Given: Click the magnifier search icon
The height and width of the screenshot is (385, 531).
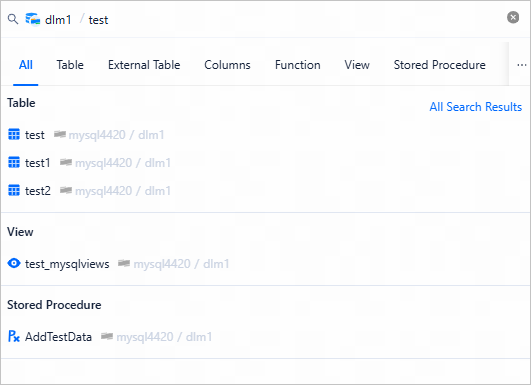Looking at the screenshot, I should (13, 19).
